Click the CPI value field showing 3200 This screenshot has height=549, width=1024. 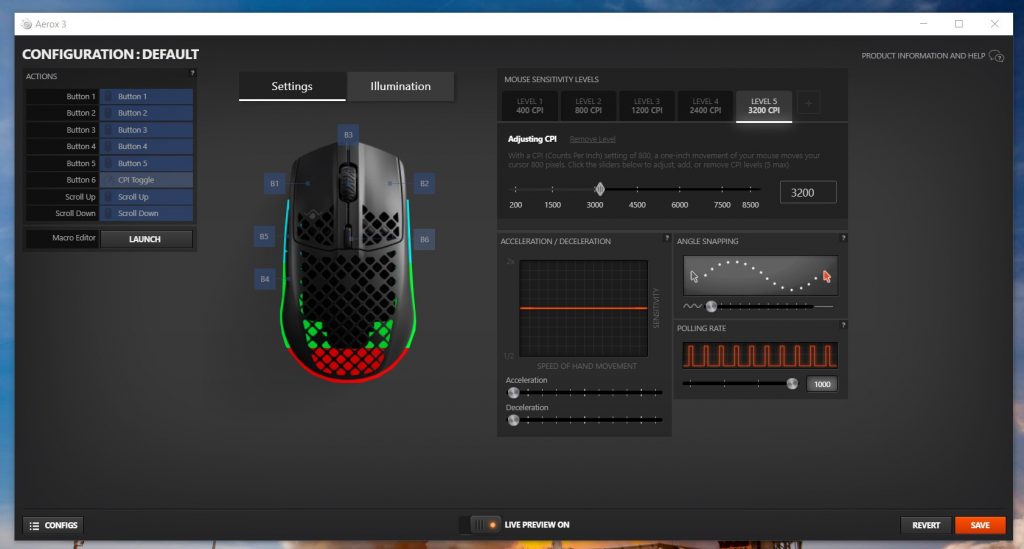point(808,193)
